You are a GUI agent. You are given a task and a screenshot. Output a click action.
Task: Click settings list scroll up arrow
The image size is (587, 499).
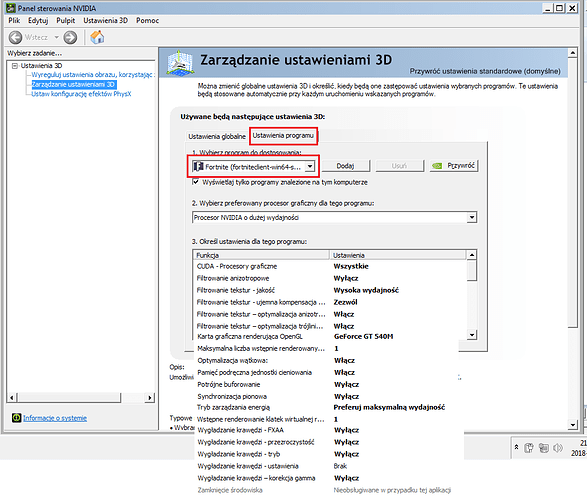(x=472, y=255)
